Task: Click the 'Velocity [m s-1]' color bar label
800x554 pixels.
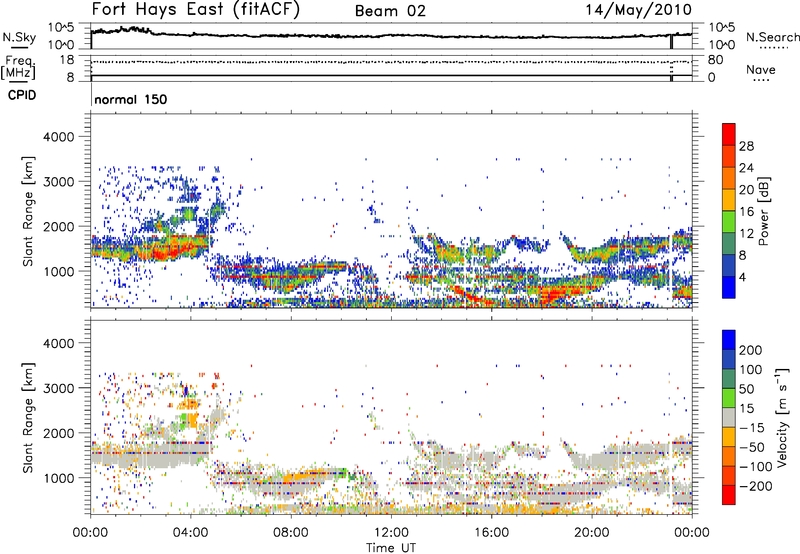Action: click(782, 417)
